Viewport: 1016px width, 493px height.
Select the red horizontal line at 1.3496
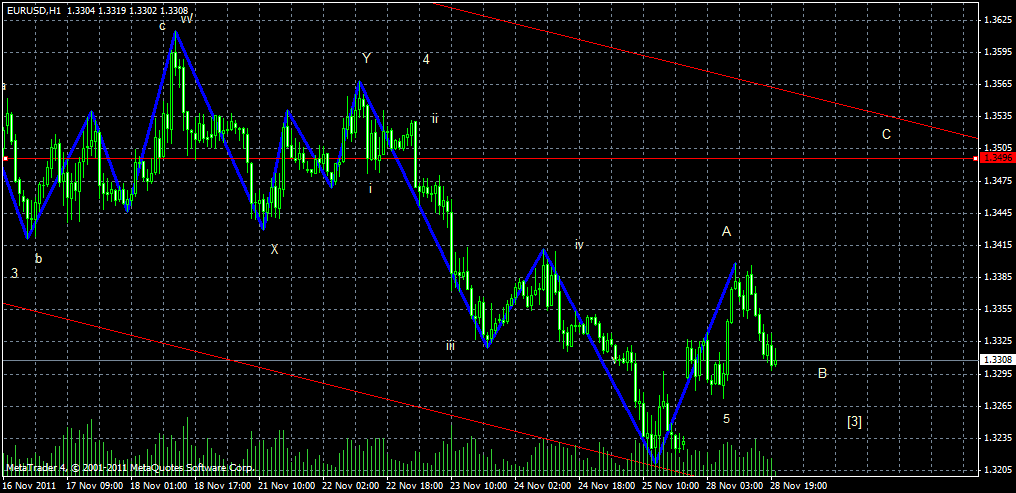click(489, 158)
